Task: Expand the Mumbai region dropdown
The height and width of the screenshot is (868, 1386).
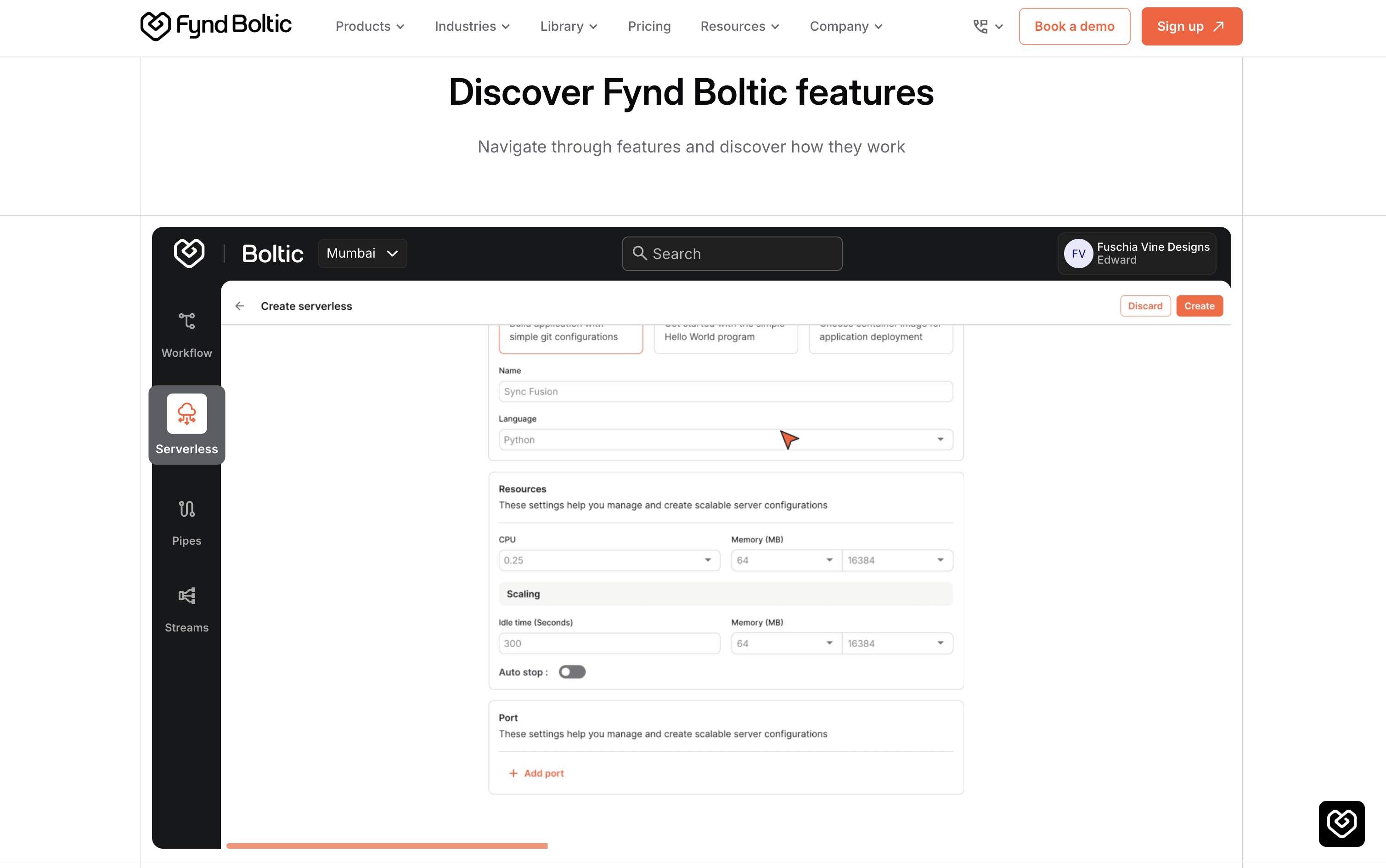Action: pos(363,253)
